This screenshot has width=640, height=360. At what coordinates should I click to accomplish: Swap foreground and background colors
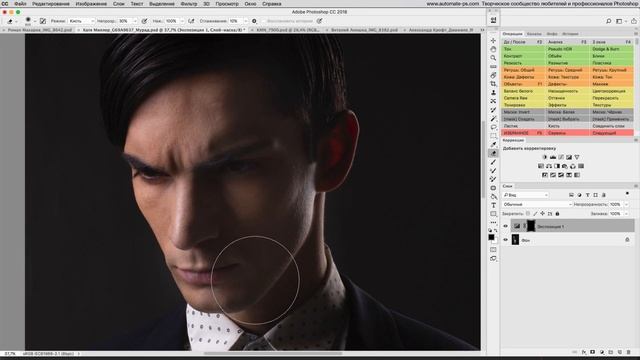[x=496, y=231]
